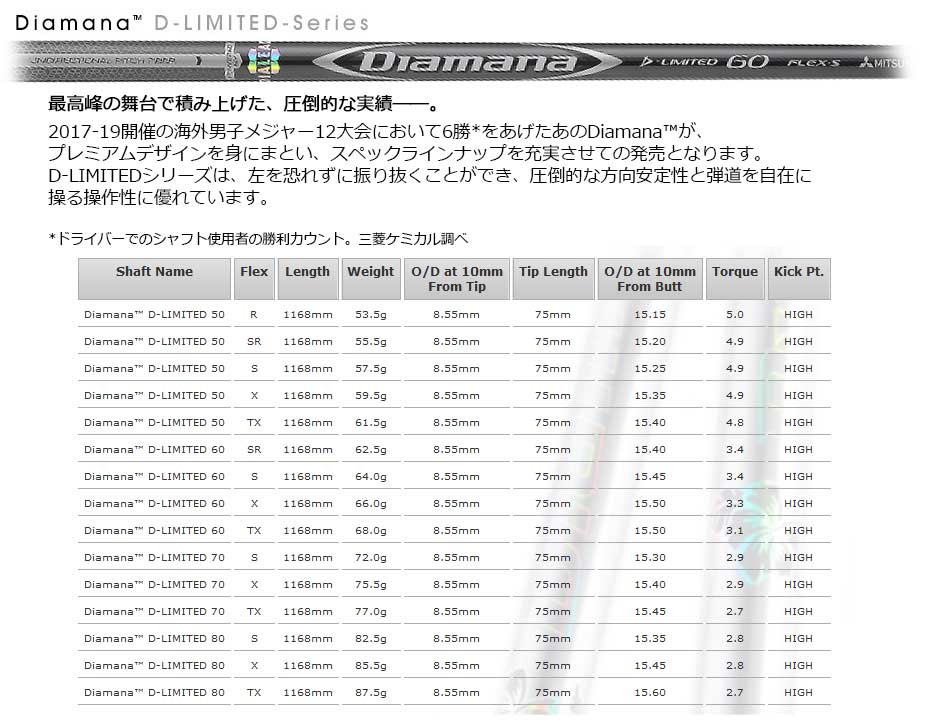Select the 85.5g weight cell

tap(370, 666)
